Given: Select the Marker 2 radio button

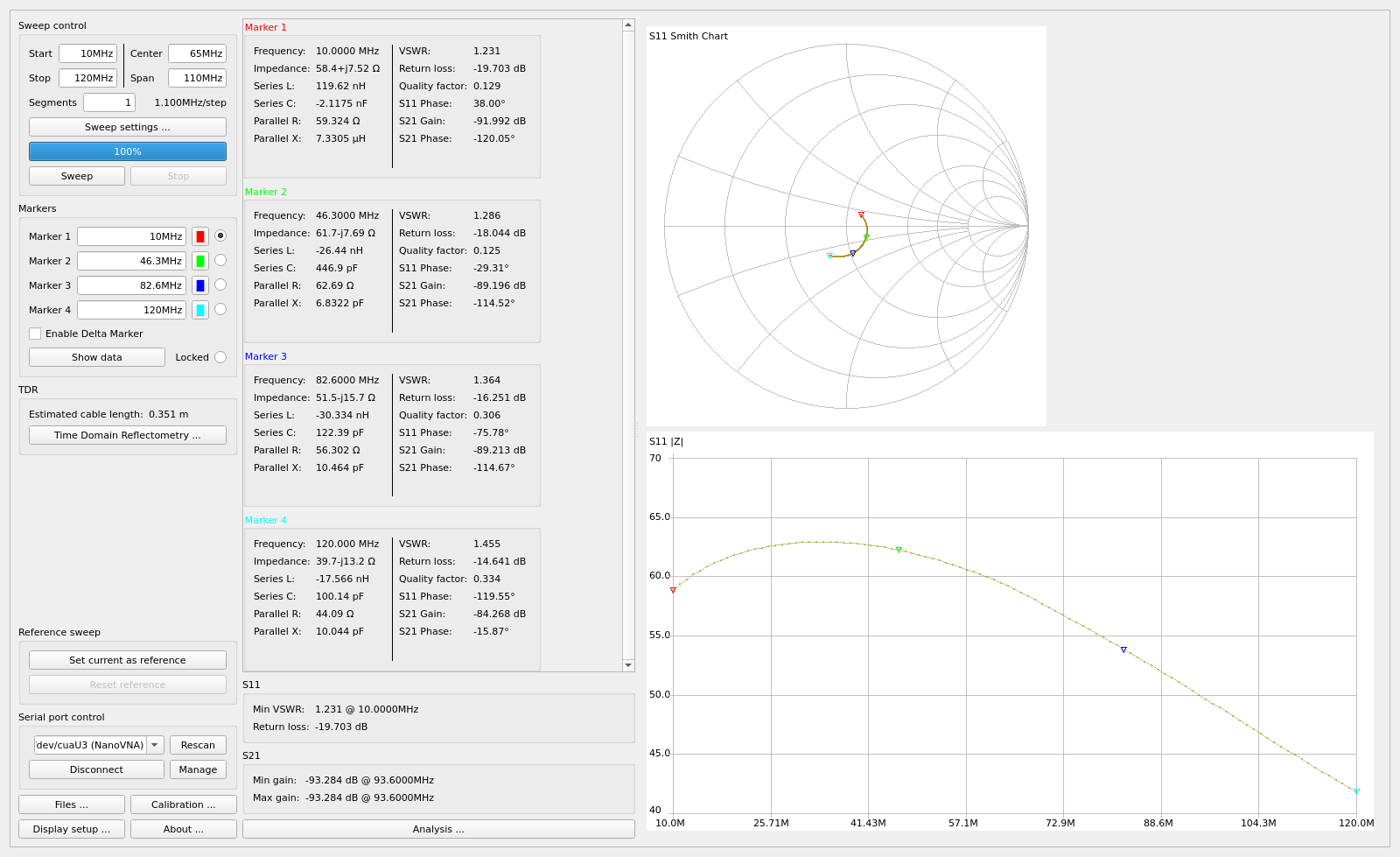Looking at the screenshot, I should (x=220, y=260).
